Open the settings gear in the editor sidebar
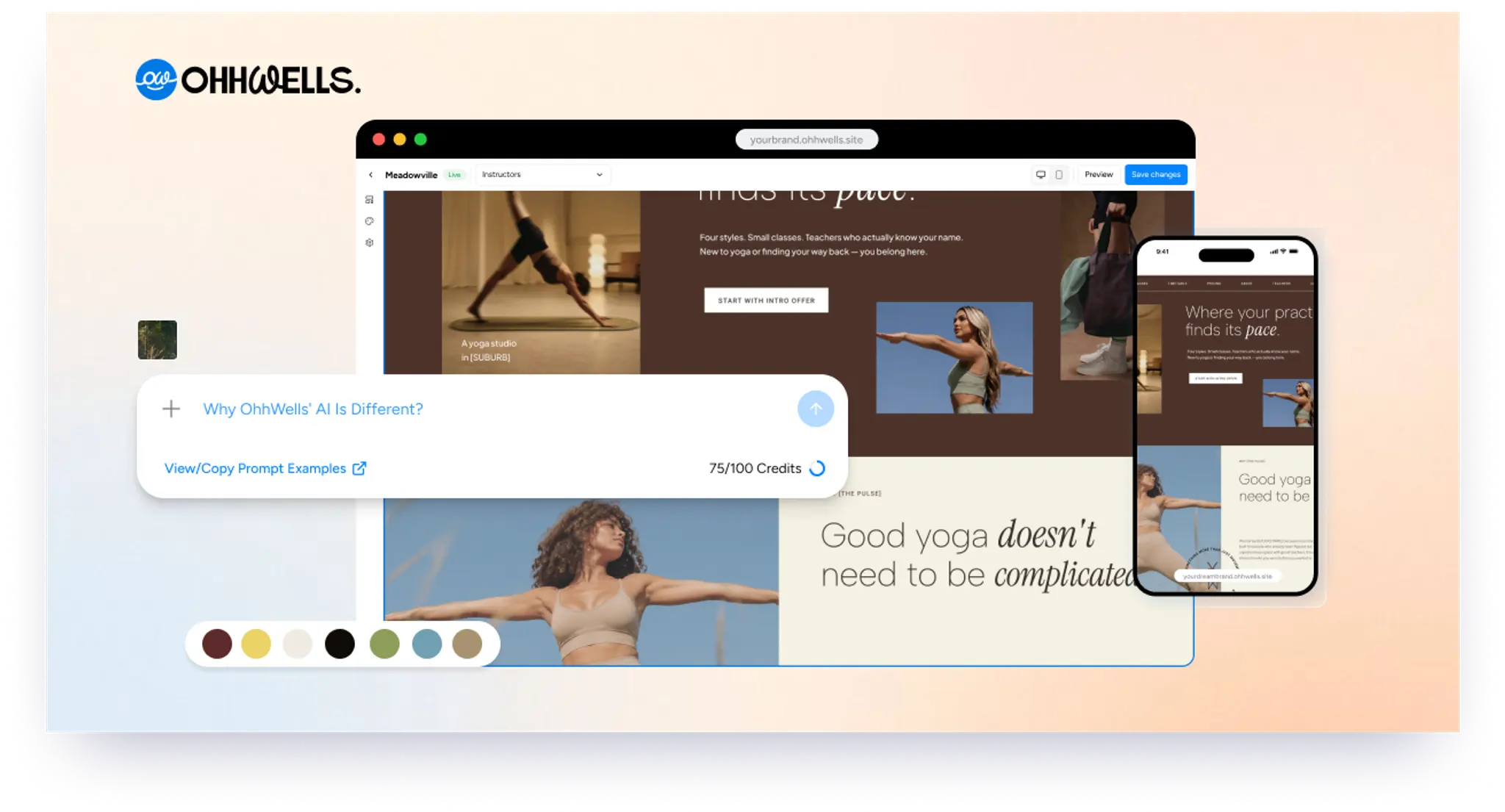 pyautogui.click(x=369, y=242)
